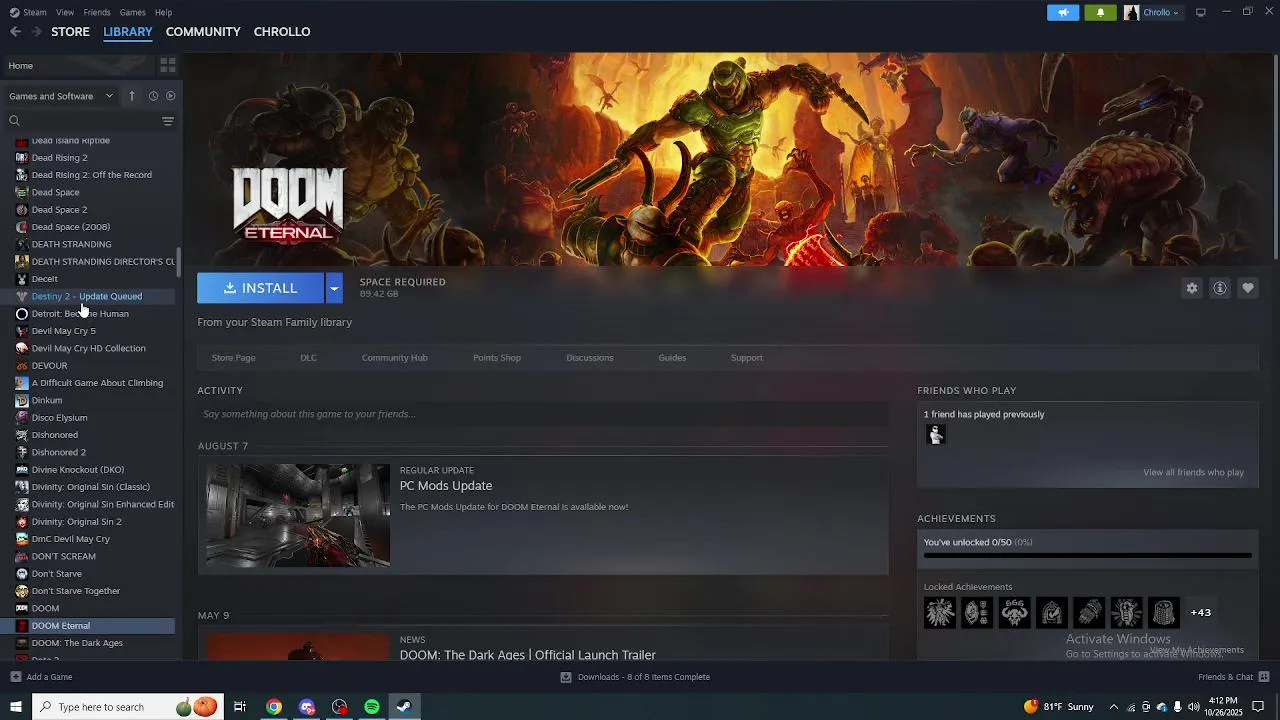Select the LIBRARY tab
Viewport: 1280px width, 720px height.
(x=128, y=32)
